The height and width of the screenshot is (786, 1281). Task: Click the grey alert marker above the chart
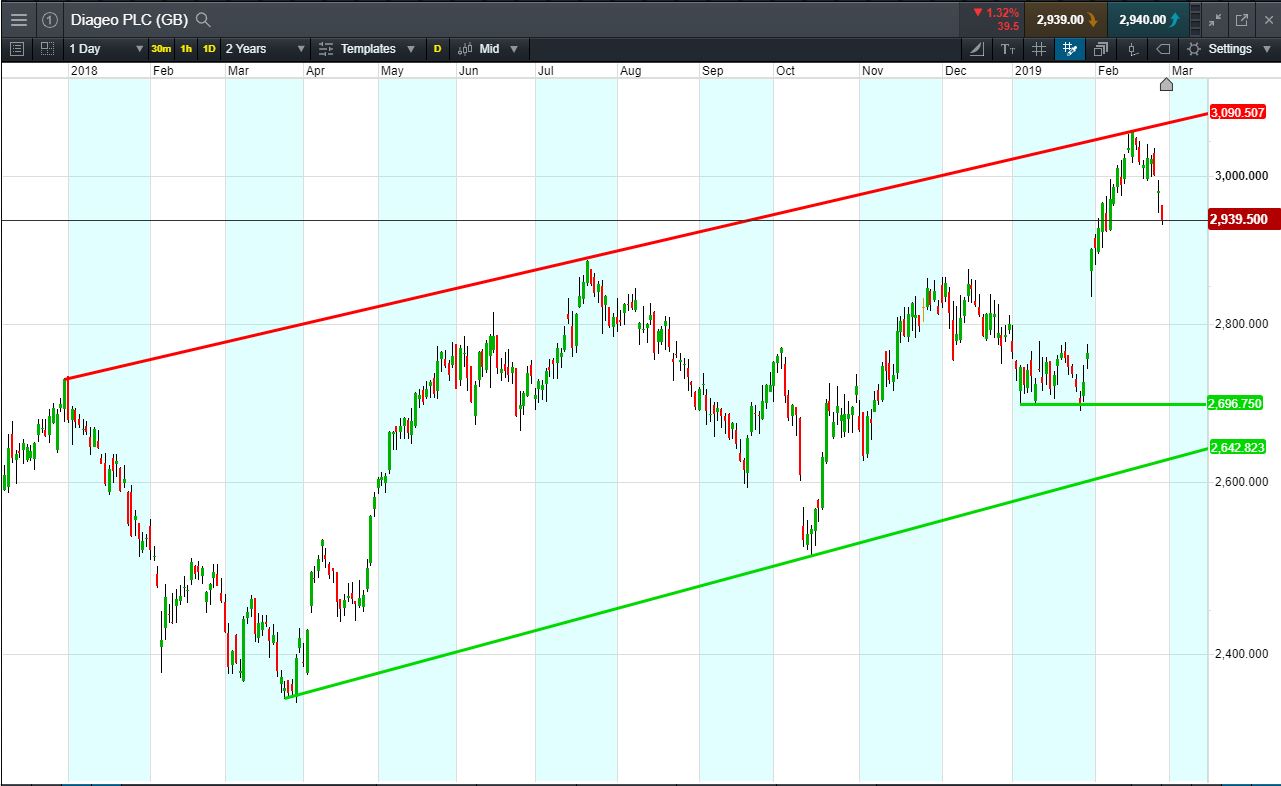[x=1166, y=84]
